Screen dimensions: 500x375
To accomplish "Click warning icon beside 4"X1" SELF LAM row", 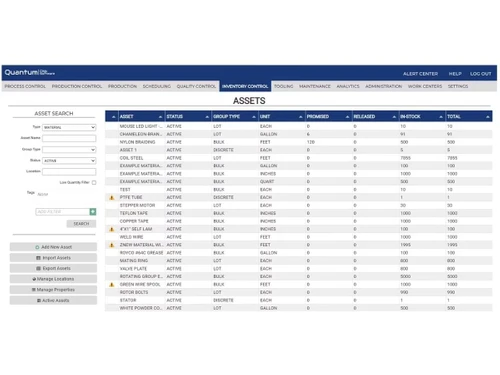I will 112,229.
